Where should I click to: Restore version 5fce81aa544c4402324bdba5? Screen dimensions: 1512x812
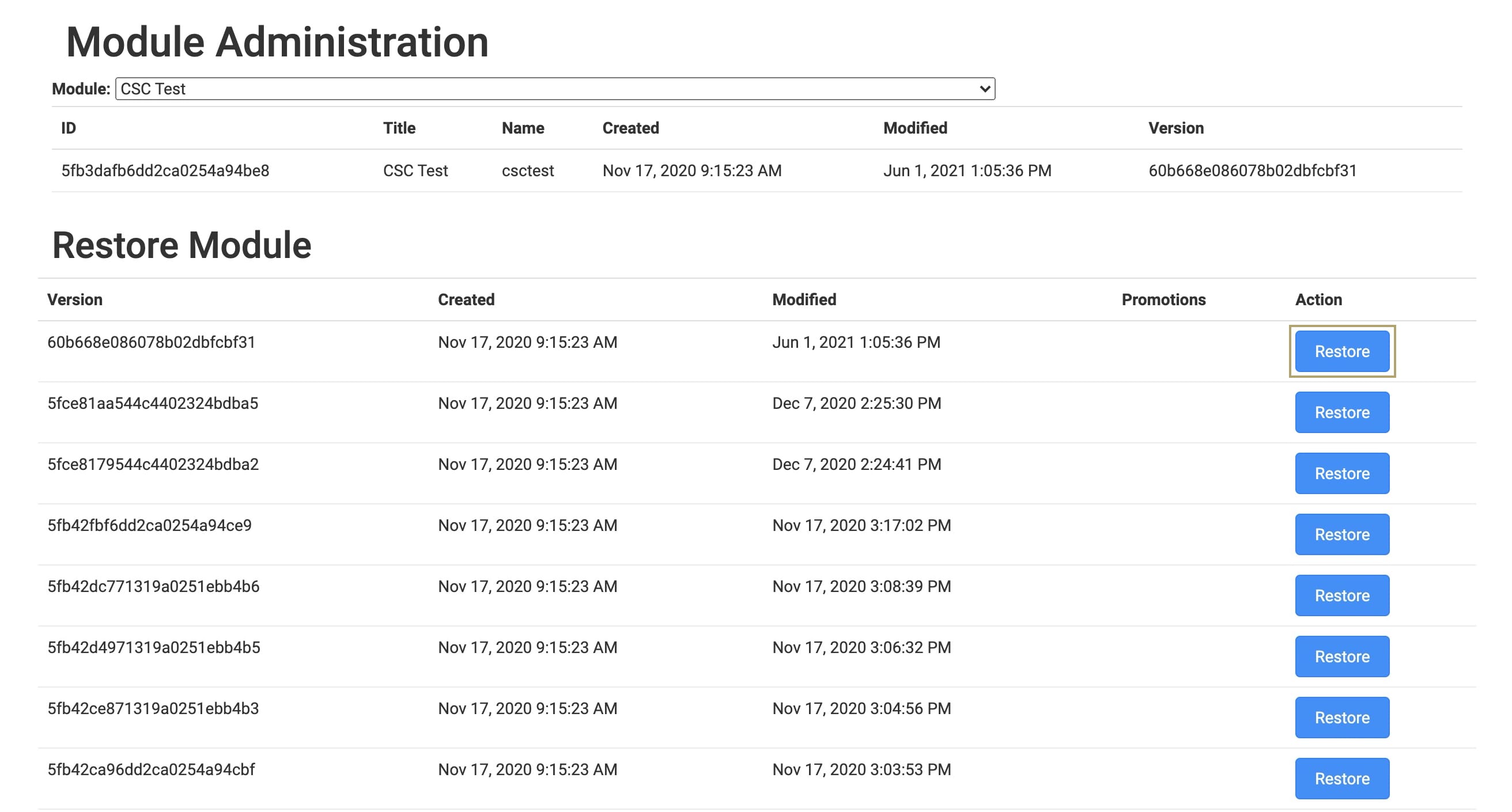coord(1342,412)
